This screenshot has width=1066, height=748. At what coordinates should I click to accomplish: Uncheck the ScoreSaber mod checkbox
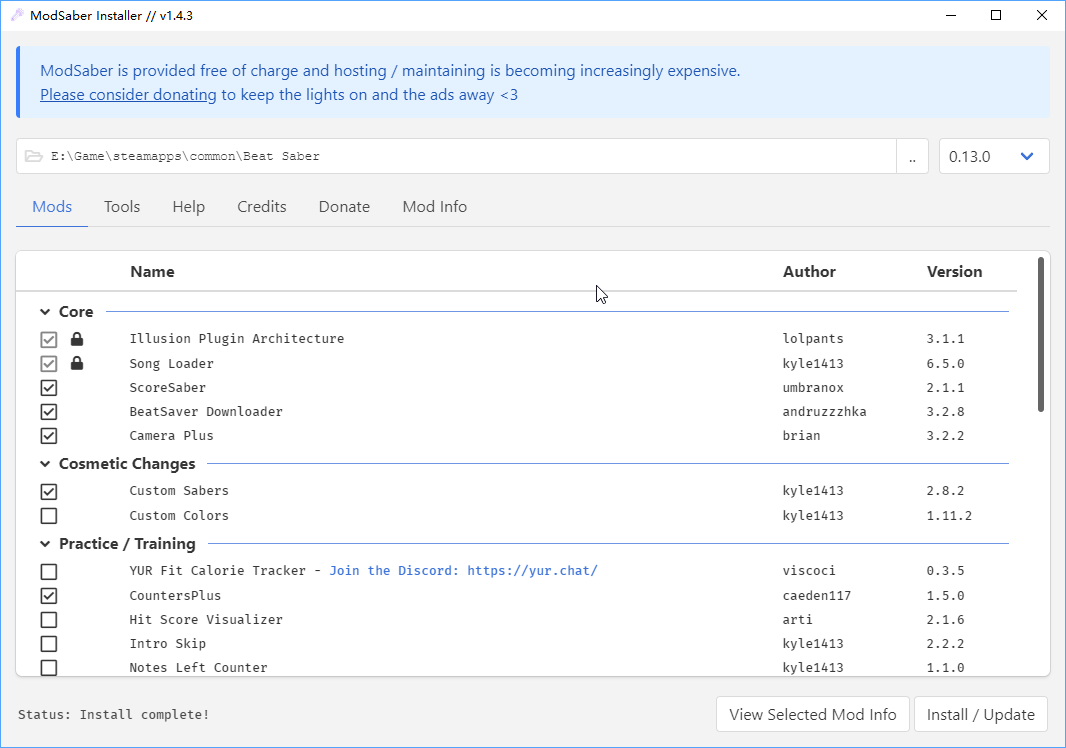click(49, 388)
